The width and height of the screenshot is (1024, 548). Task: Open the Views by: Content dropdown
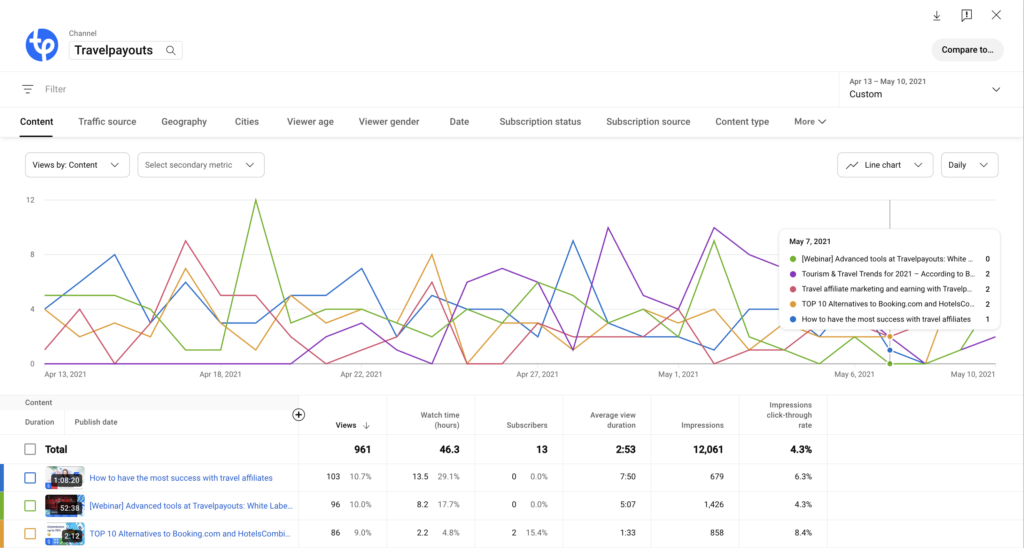click(x=77, y=165)
